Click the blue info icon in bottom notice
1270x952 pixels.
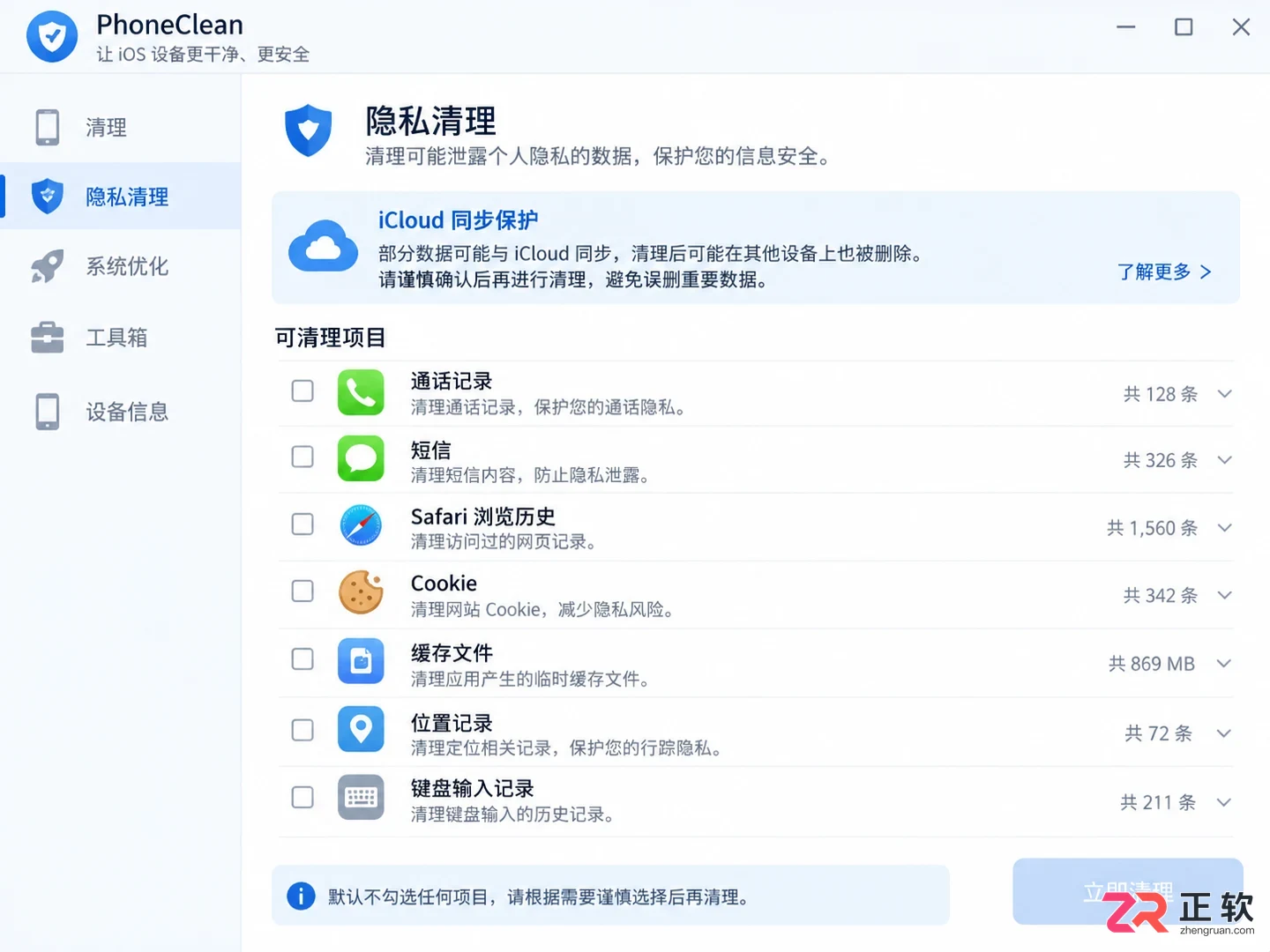coord(301,896)
